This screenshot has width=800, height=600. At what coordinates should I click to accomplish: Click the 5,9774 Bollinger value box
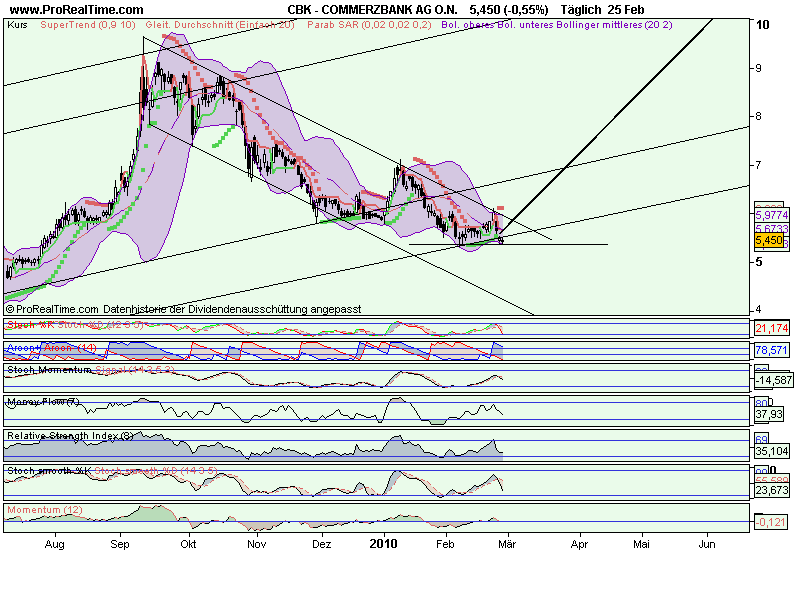[772, 215]
